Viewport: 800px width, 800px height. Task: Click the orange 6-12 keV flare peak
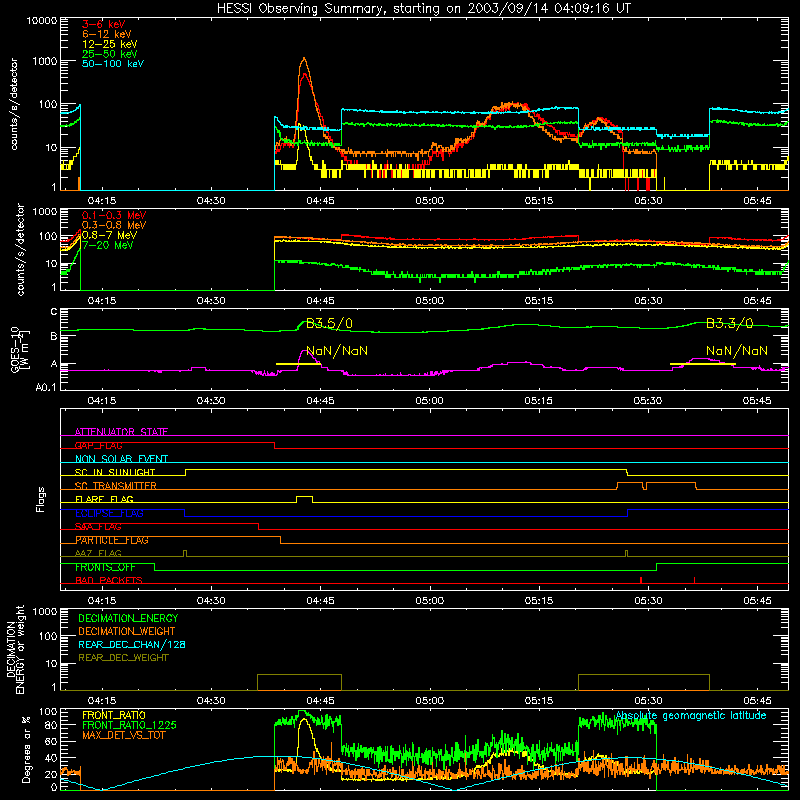pos(304,59)
